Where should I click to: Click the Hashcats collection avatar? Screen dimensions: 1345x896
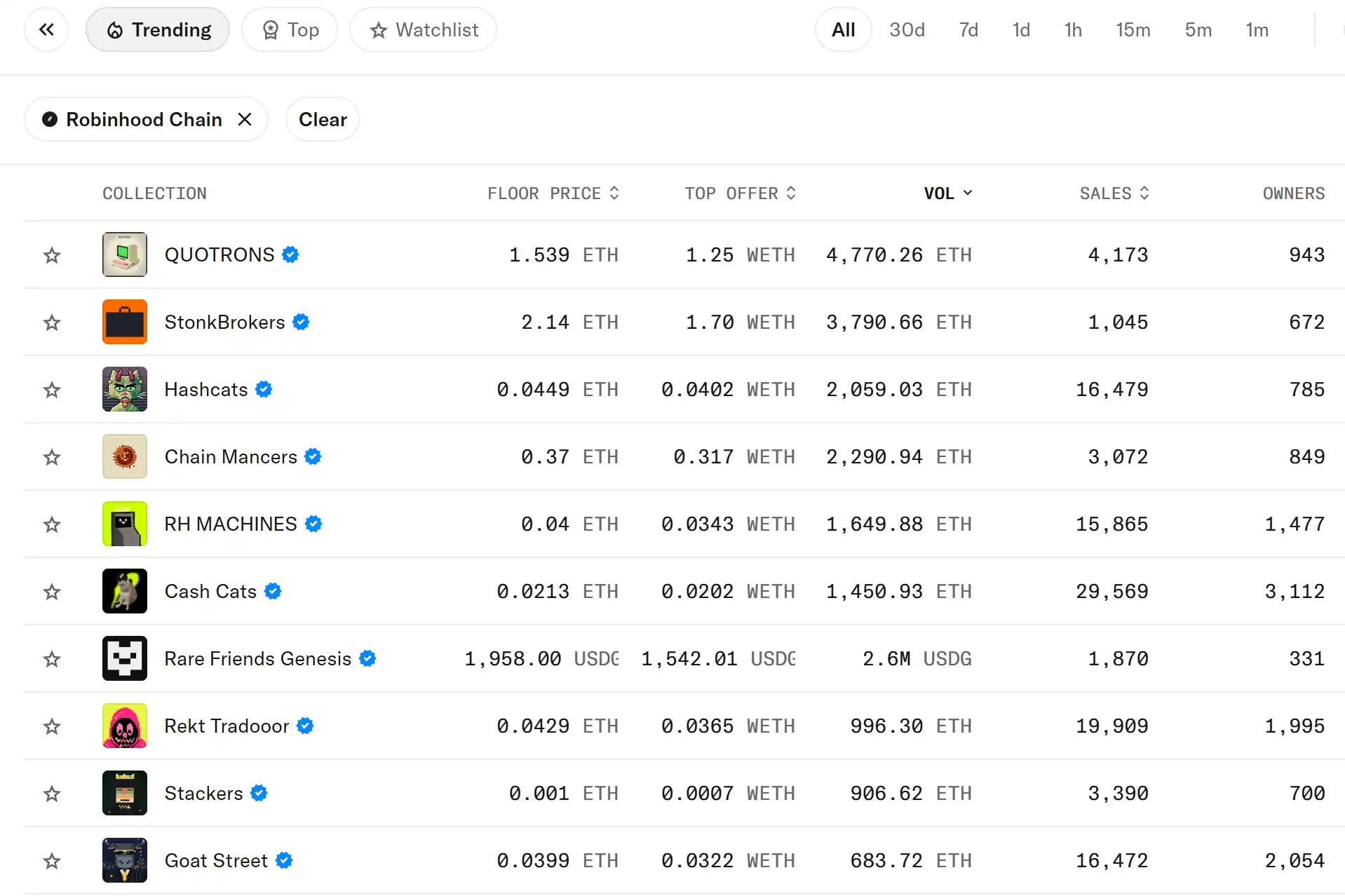pyautogui.click(x=125, y=389)
